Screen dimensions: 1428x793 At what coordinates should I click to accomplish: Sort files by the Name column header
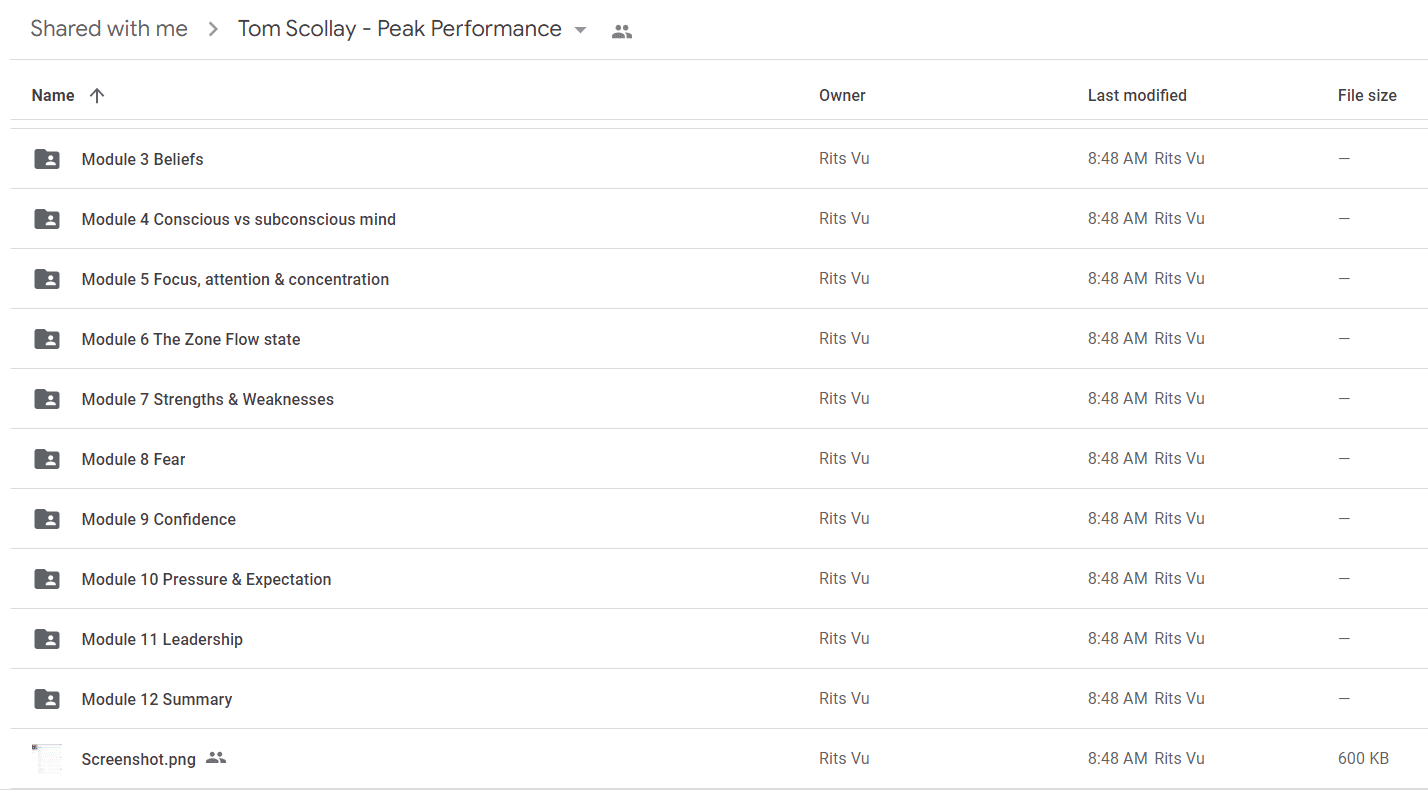(53, 96)
